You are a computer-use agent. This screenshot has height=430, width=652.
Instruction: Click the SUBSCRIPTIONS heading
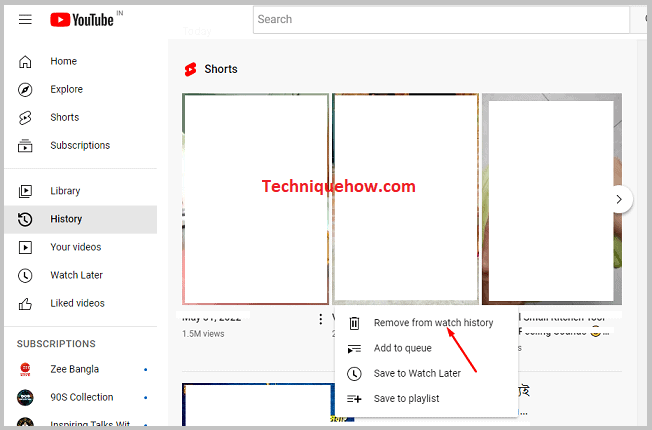(x=56, y=344)
